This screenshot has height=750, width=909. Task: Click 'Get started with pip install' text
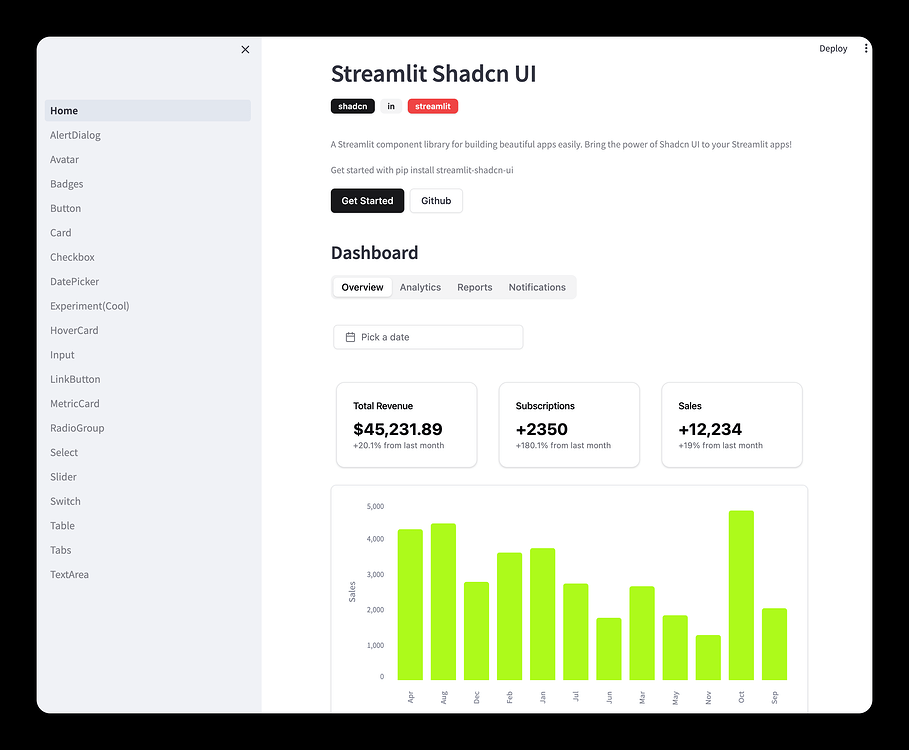tap(422, 170)
